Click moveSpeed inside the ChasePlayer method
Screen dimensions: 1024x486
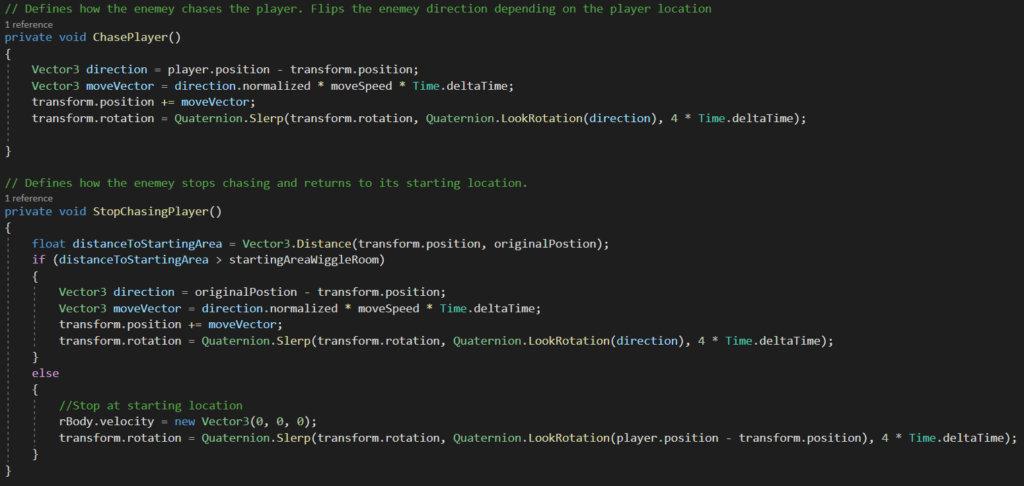click(359, 86)
